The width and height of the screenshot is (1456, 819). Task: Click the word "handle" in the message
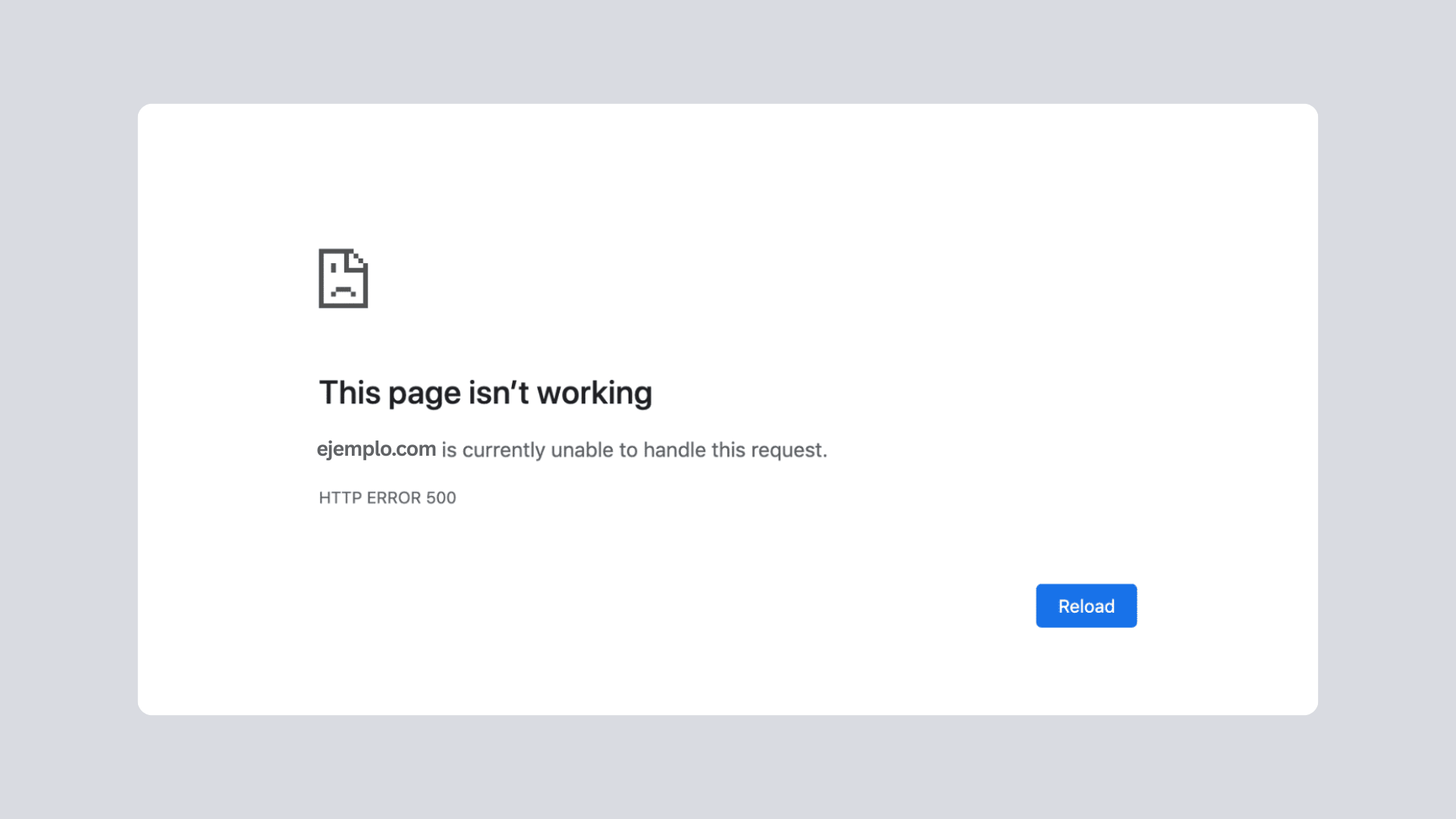tap(674, 450)
